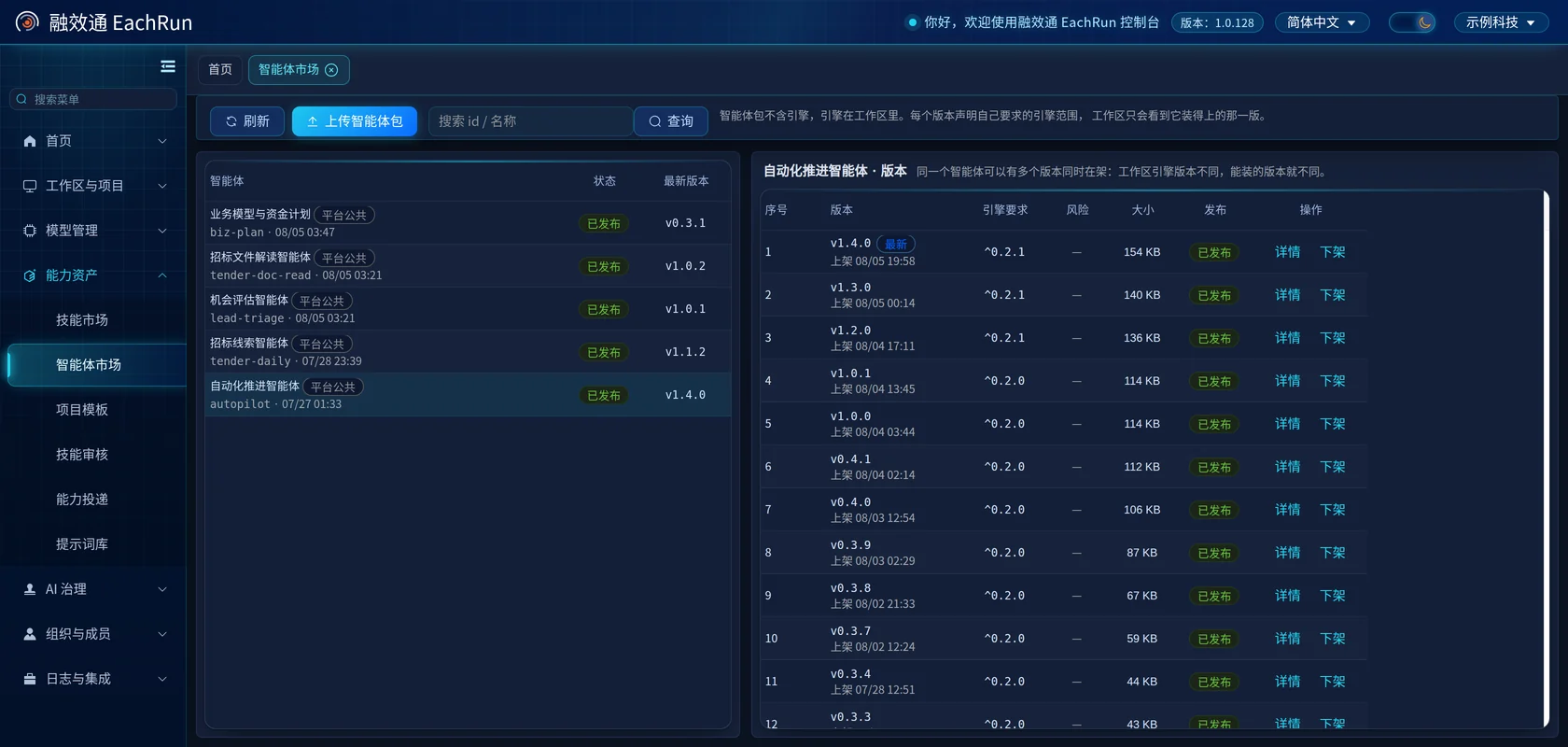Expand the 工作区与项目 menu
Screen dimensions: 1568x747
coord(162,186)
